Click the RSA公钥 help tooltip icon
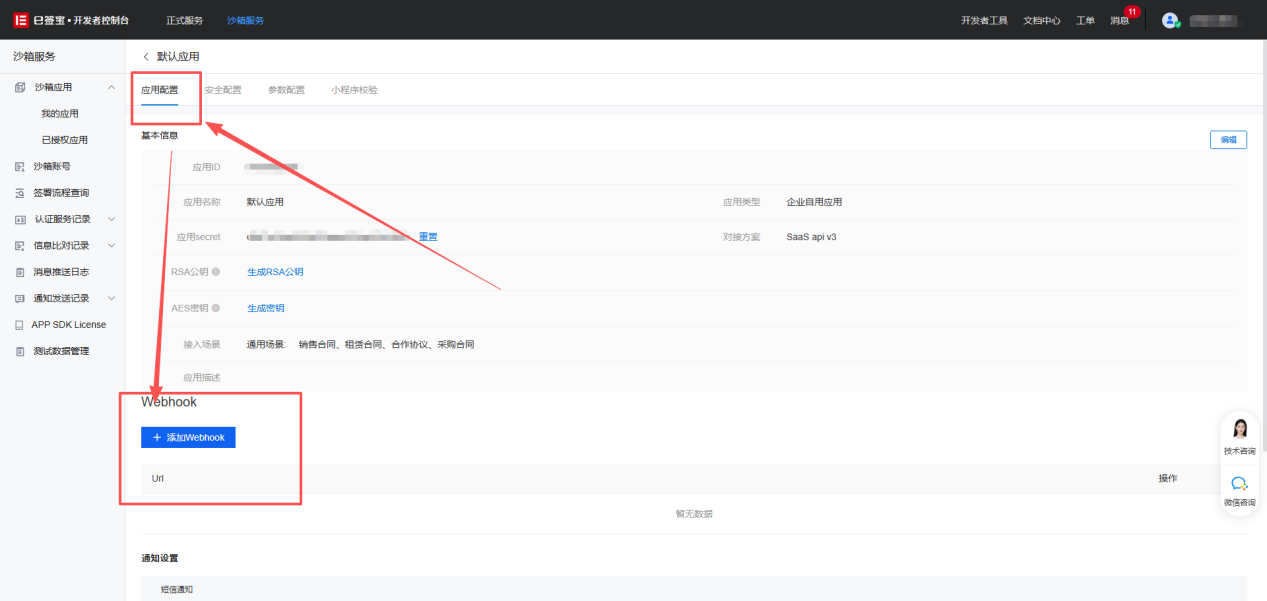1267x601 pixels. tap(216, 272)
